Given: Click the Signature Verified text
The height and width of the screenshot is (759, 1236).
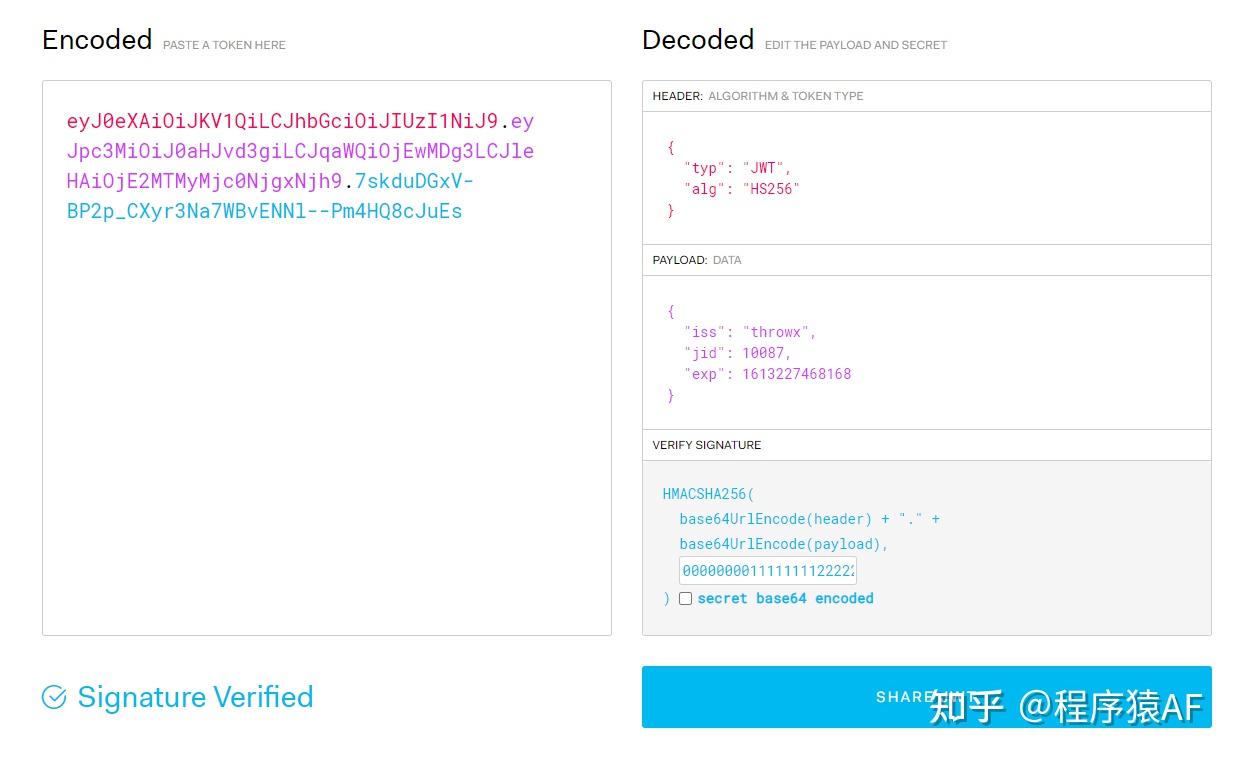Looking at the screenshot, I should click(x=195, y=697).
